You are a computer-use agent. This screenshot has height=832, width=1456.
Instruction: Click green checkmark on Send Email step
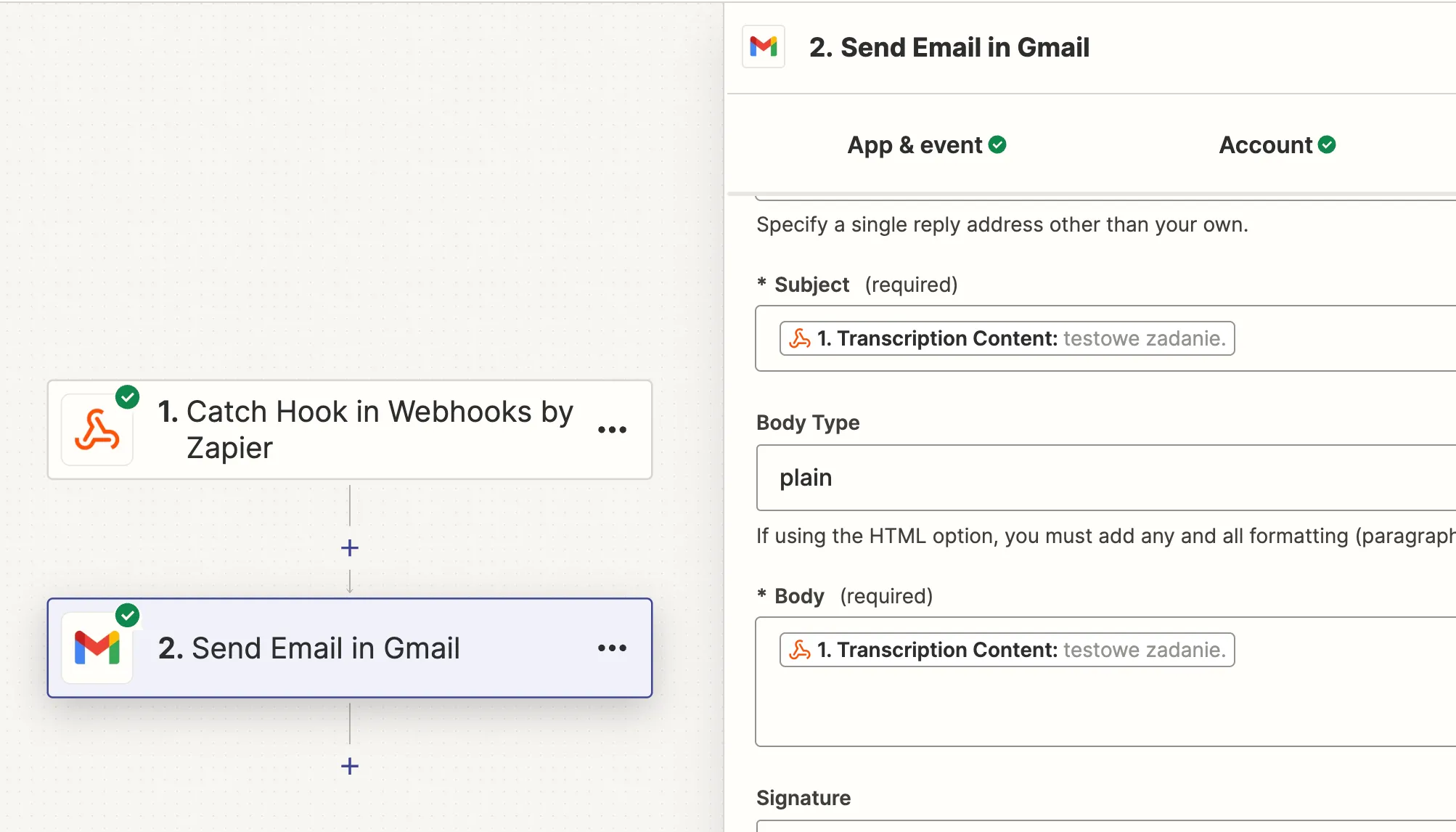click(x=128, y=616)
